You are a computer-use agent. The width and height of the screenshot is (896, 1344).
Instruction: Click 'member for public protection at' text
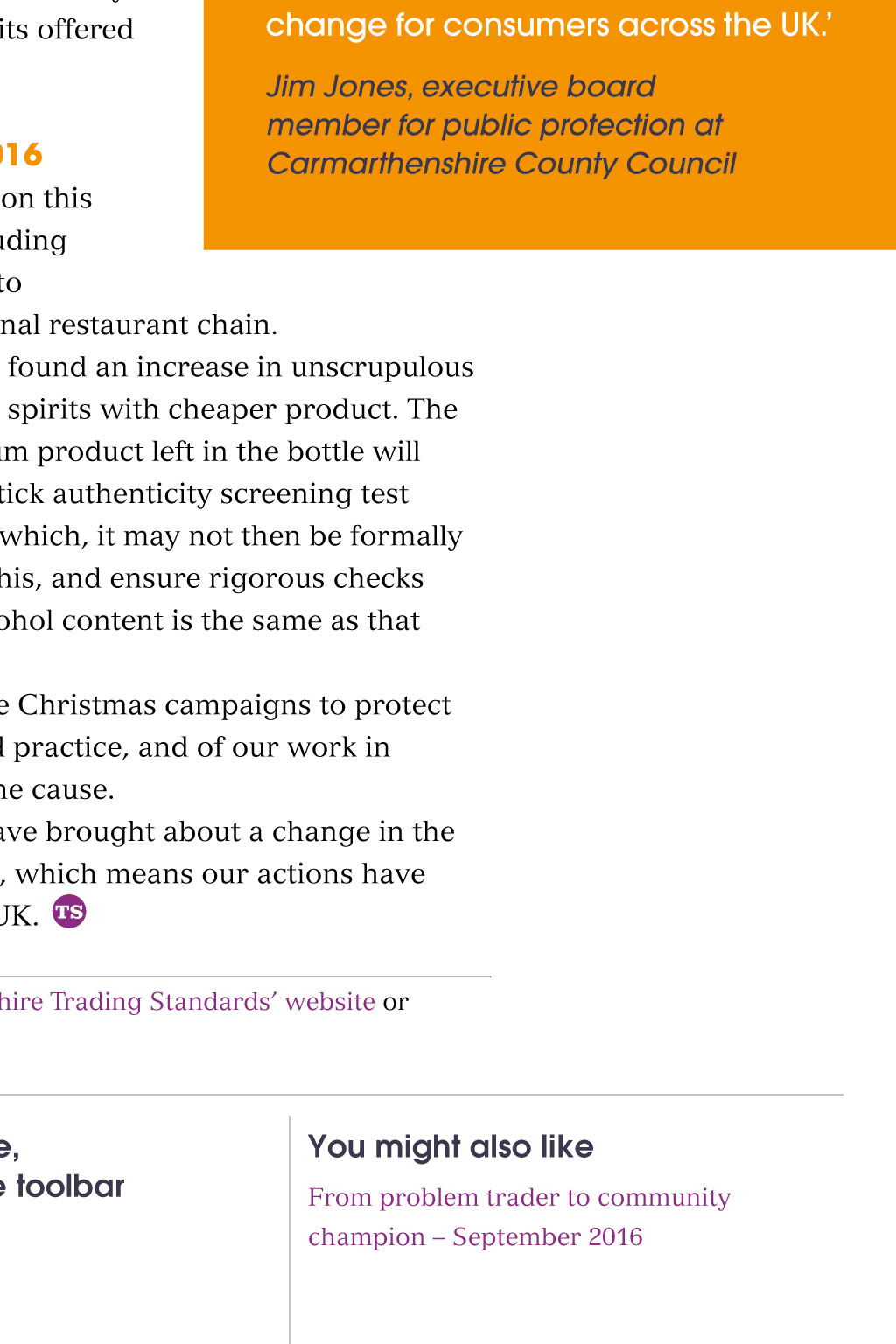pos(494,125)
